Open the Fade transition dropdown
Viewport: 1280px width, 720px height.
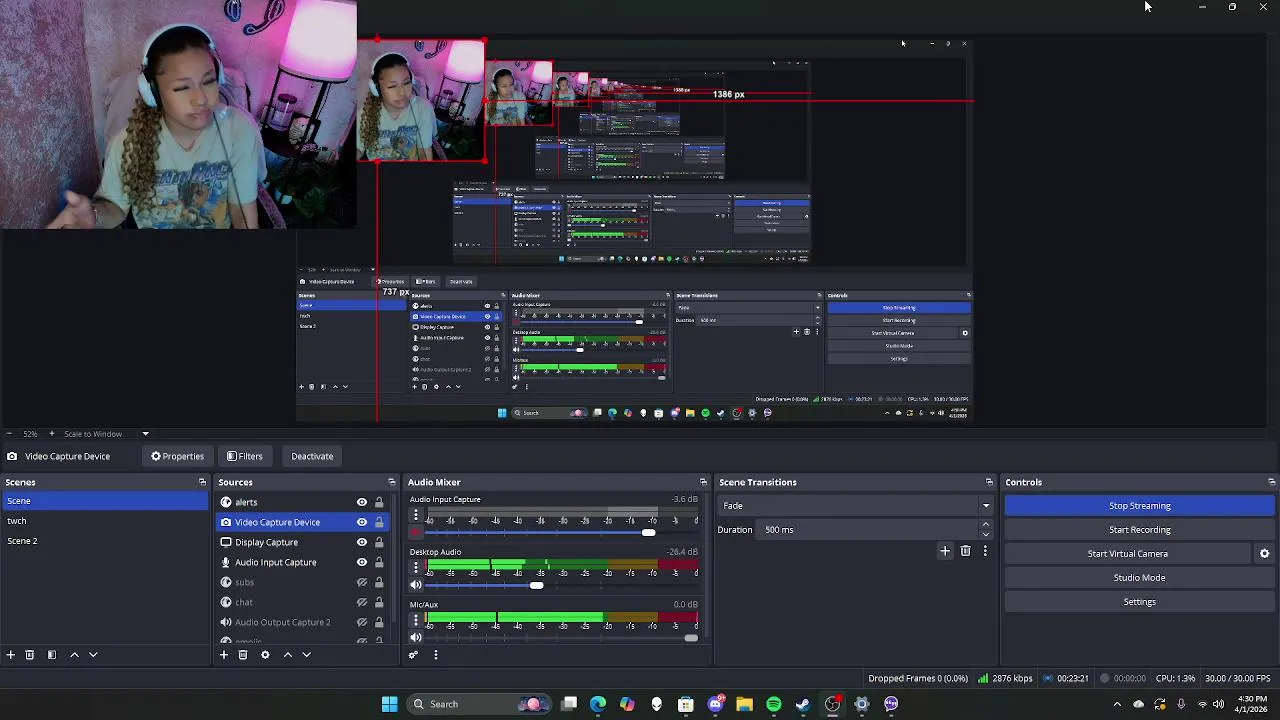[856, 506]
